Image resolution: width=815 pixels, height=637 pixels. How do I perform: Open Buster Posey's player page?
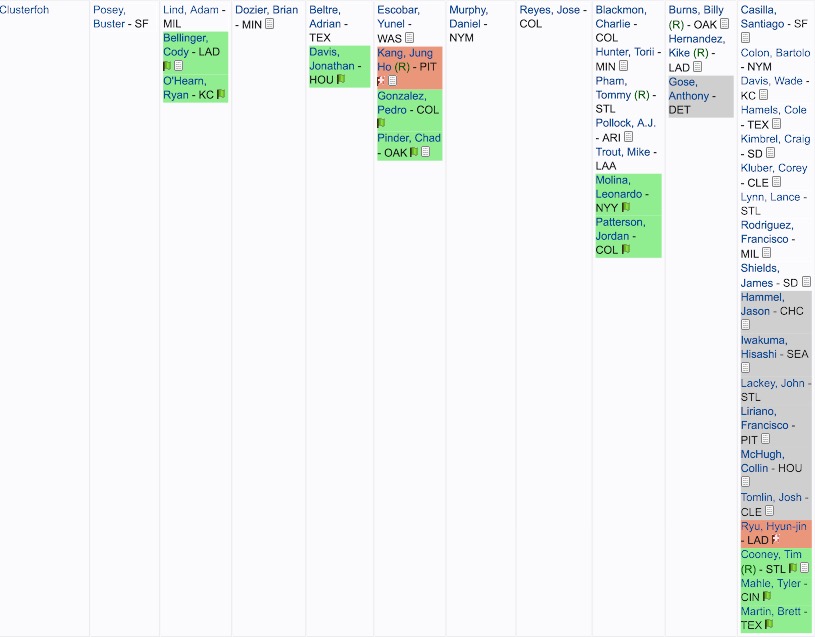tap(110, 17)
